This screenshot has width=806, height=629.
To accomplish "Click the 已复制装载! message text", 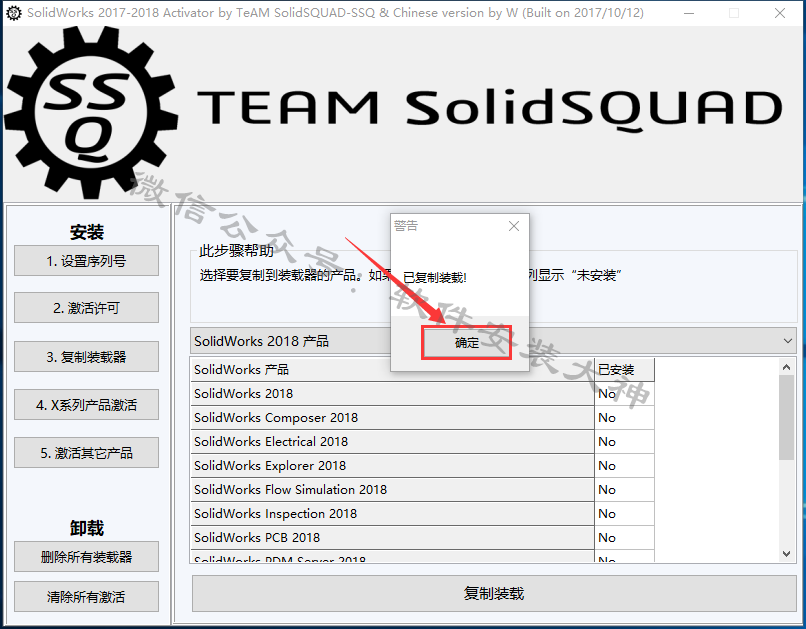I will [435, 278].
